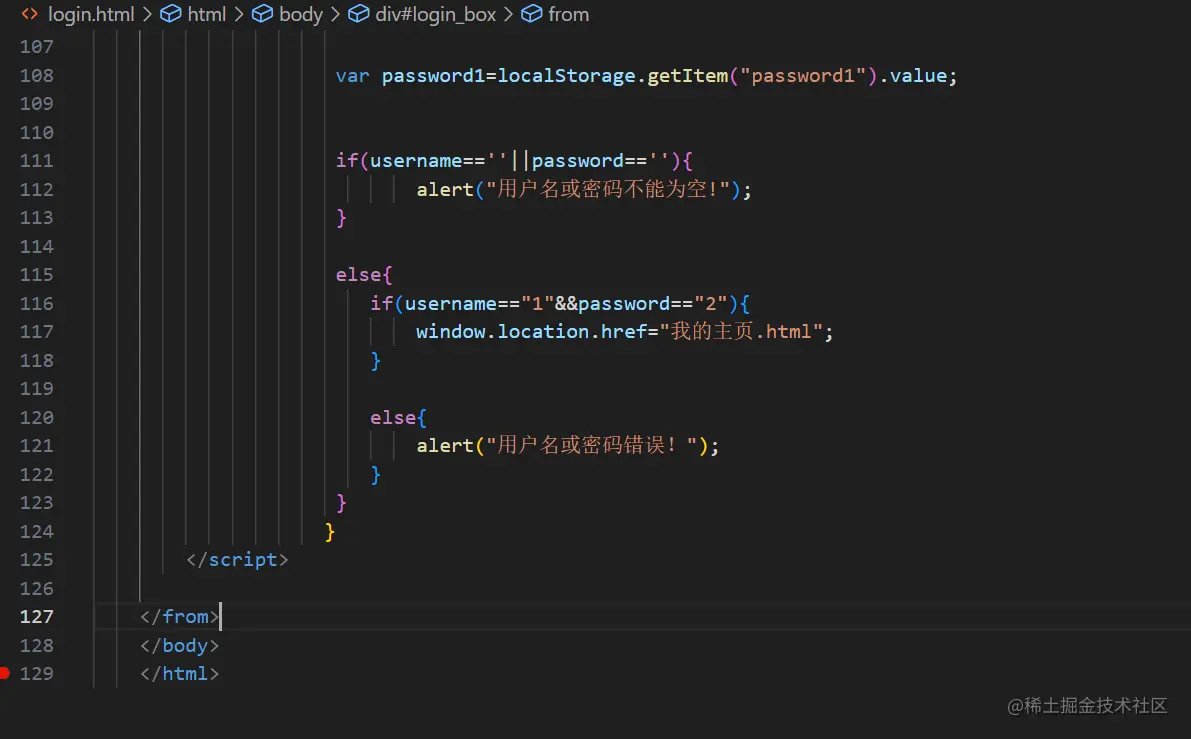The image size is (1191, 739).
Task: Click the cube icon before div#login_box
Action: point(359,14)
